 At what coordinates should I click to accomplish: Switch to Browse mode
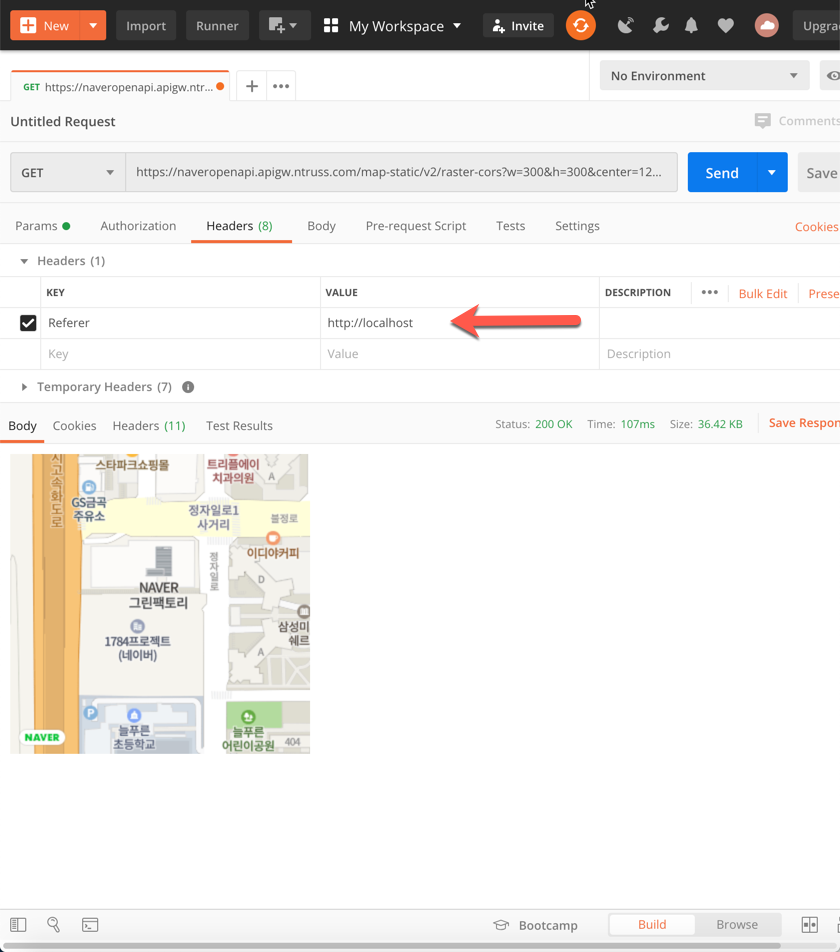[x=737, y=925]
